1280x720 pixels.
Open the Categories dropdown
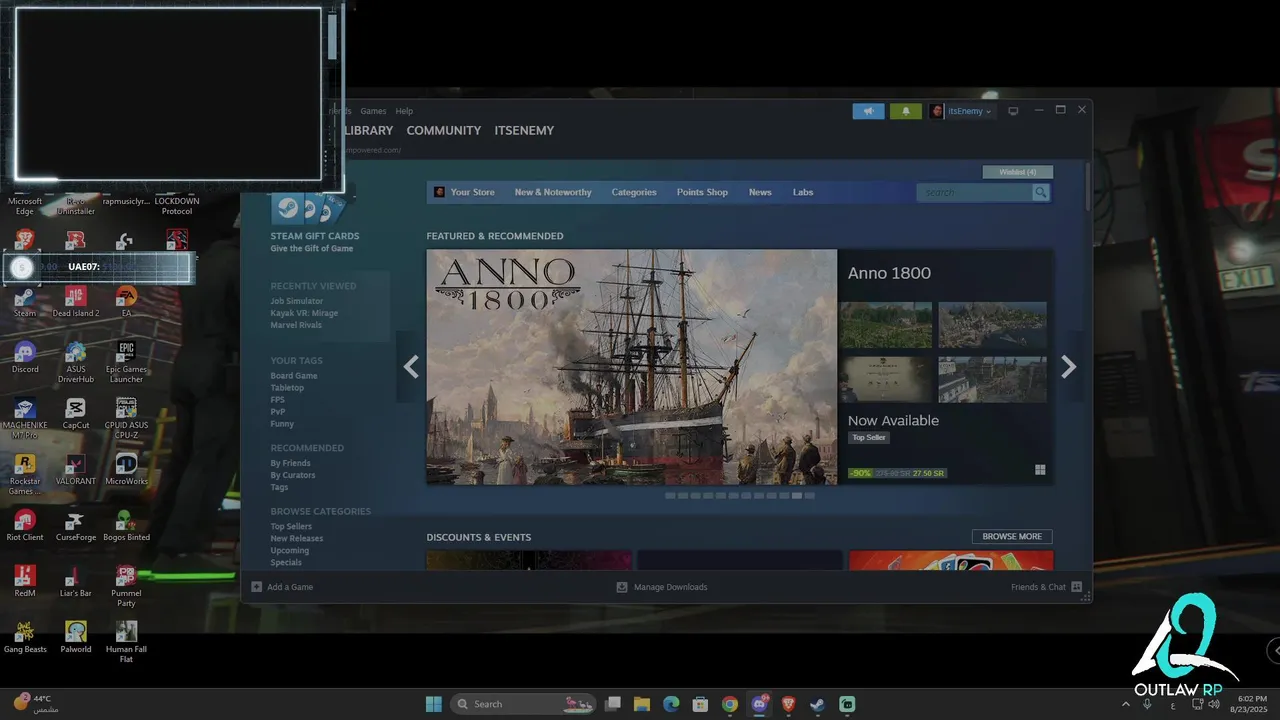coord(634,192)
